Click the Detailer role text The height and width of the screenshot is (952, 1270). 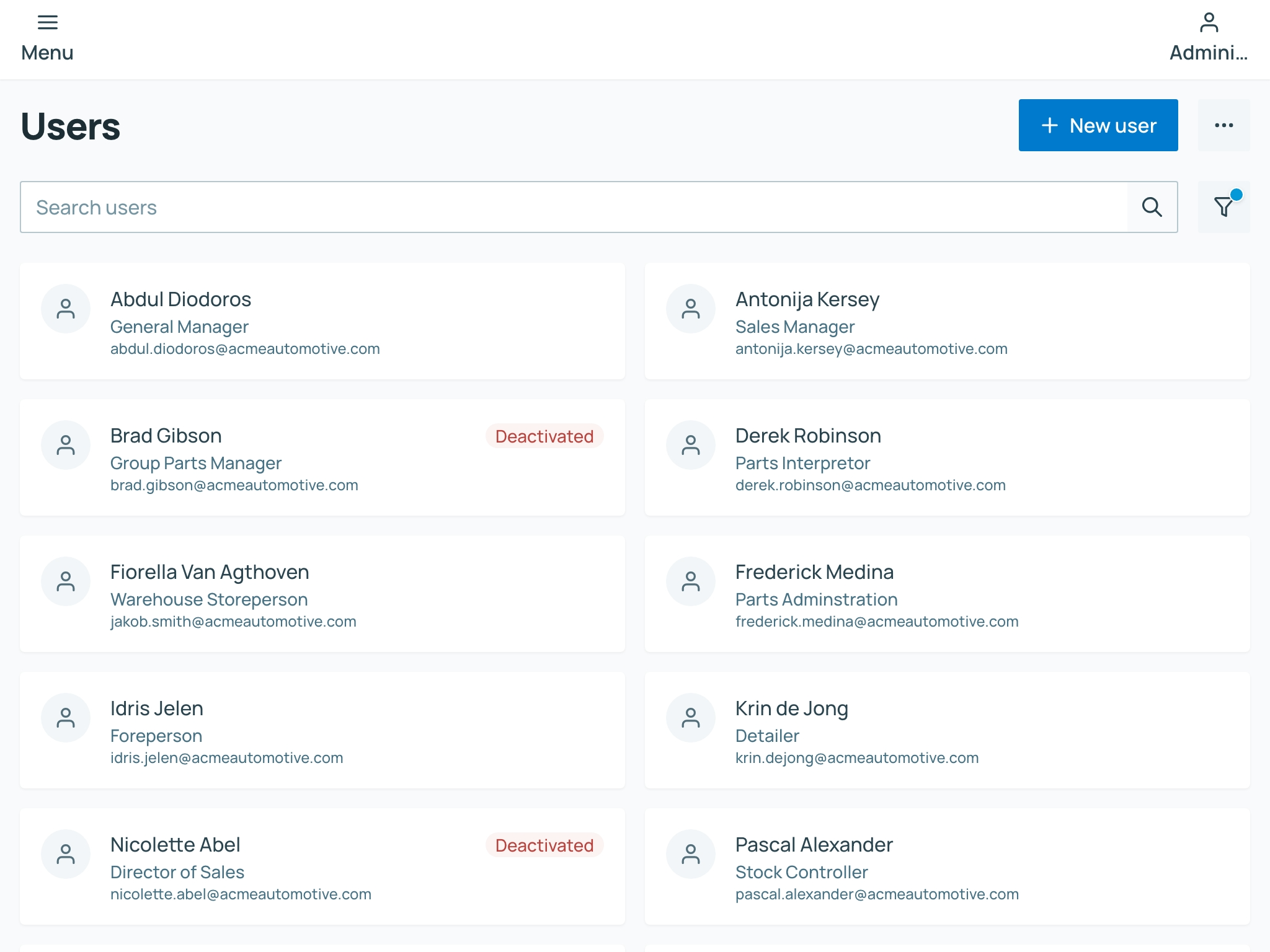click(x=767, y=736)
